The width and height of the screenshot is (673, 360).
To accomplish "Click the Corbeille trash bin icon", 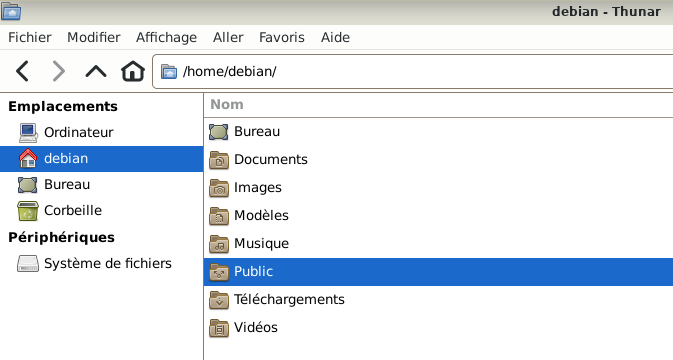I will [x=28, y=211].
